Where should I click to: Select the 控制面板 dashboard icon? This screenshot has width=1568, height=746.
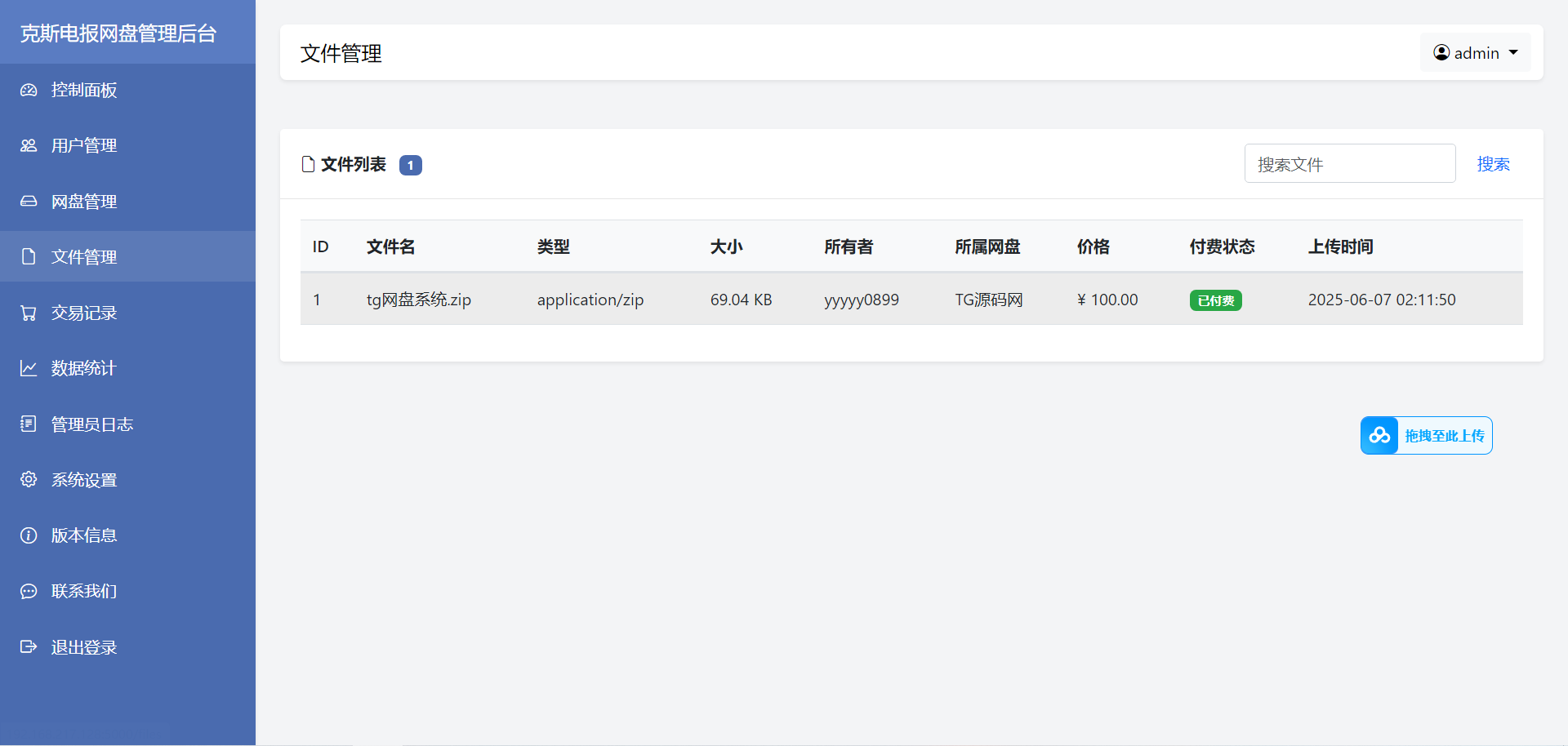click(29, 90)
